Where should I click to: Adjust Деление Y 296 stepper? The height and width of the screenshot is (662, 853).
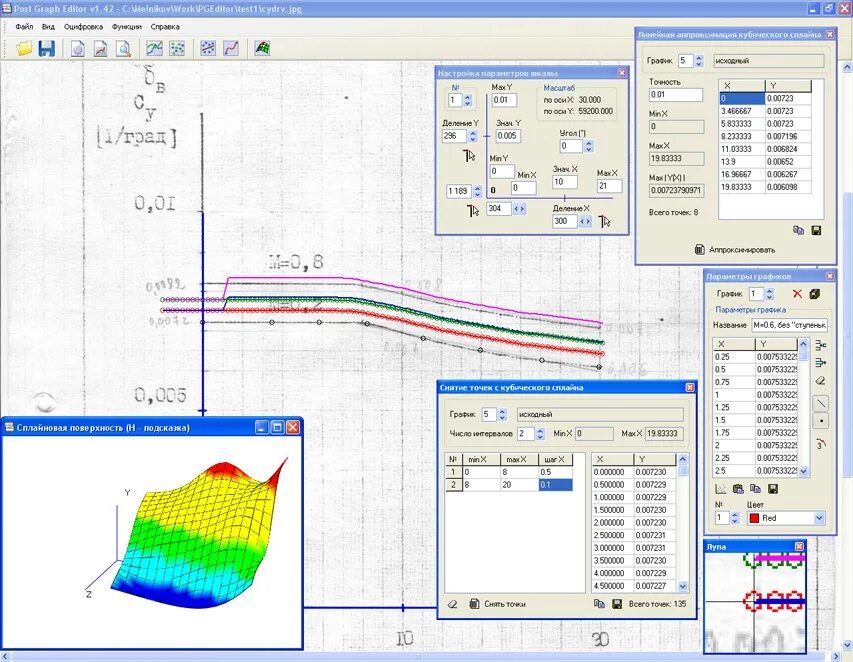tap(473, 136)
